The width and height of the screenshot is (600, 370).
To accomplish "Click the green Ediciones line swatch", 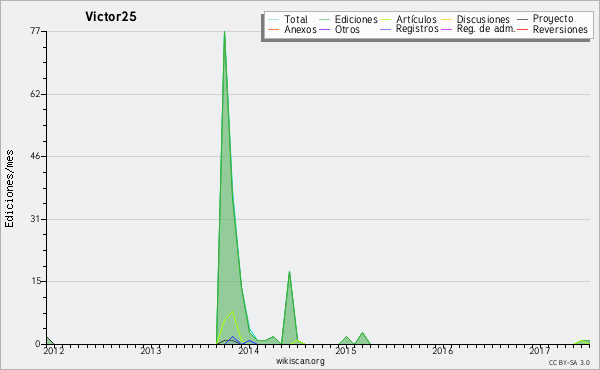I will coord(324,20).
